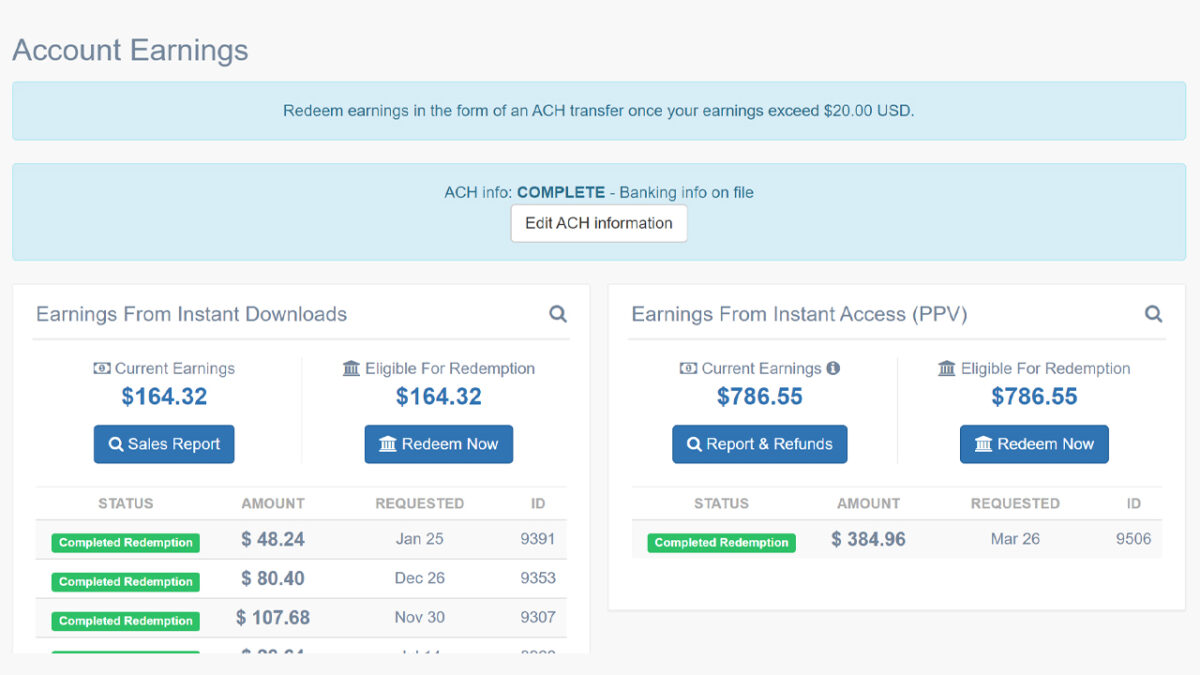Click Redeem Now for PPV earnings
This screenshot has height=675, width=1200.
[x=1034, y=444]
